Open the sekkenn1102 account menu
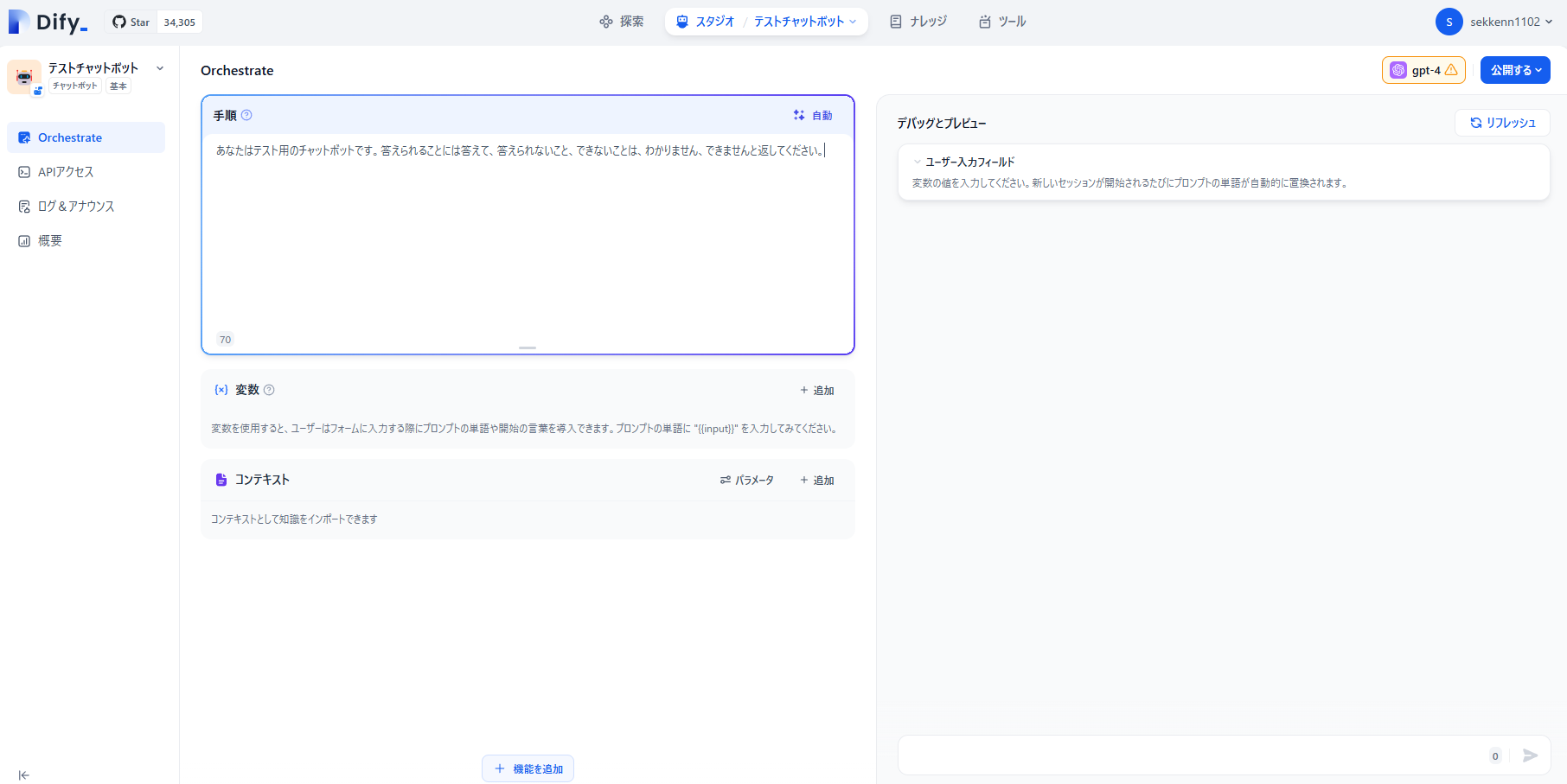Viewport: 1567px width, 784px height. point(1512,22)
